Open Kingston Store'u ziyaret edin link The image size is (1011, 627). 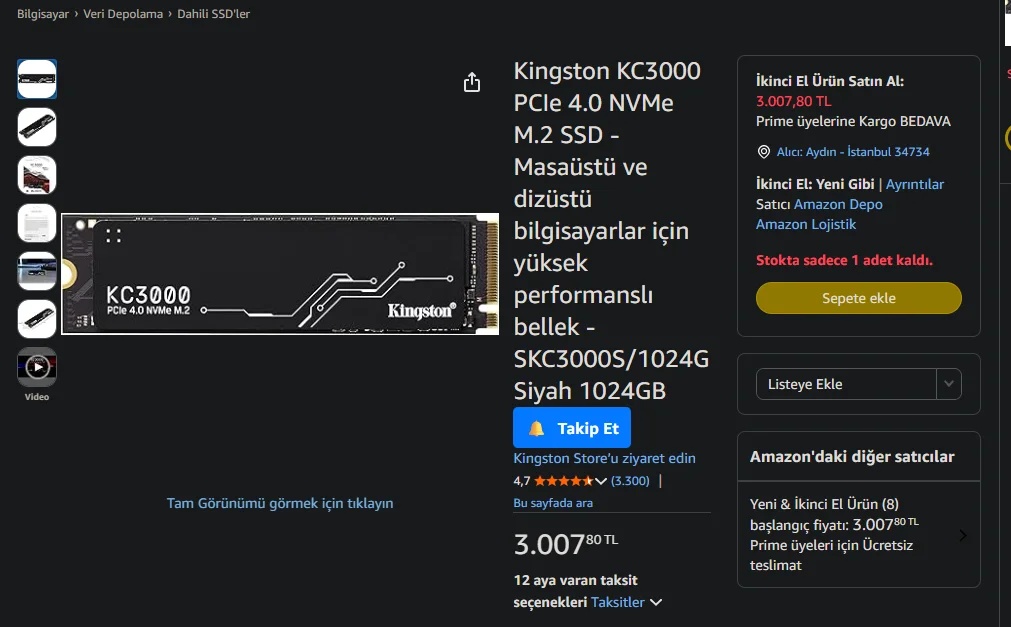click(x=604, y=458)
